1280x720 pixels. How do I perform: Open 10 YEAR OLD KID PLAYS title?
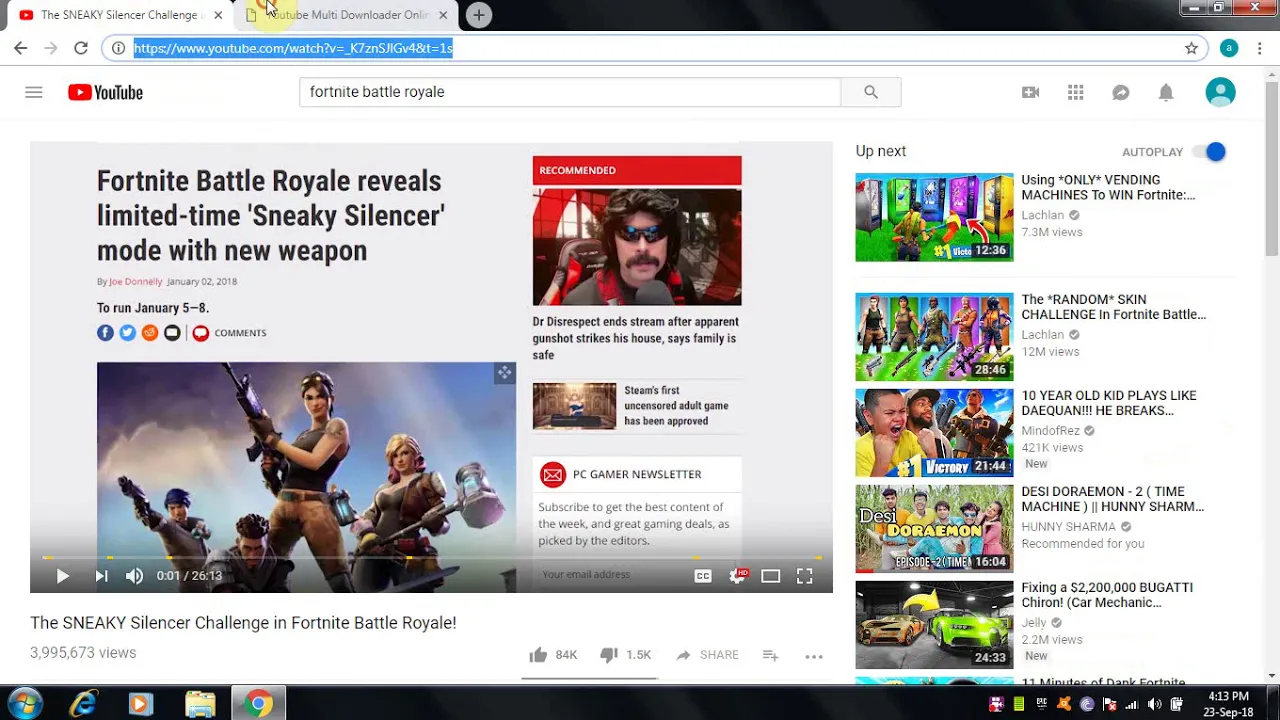coord(1108,403)
